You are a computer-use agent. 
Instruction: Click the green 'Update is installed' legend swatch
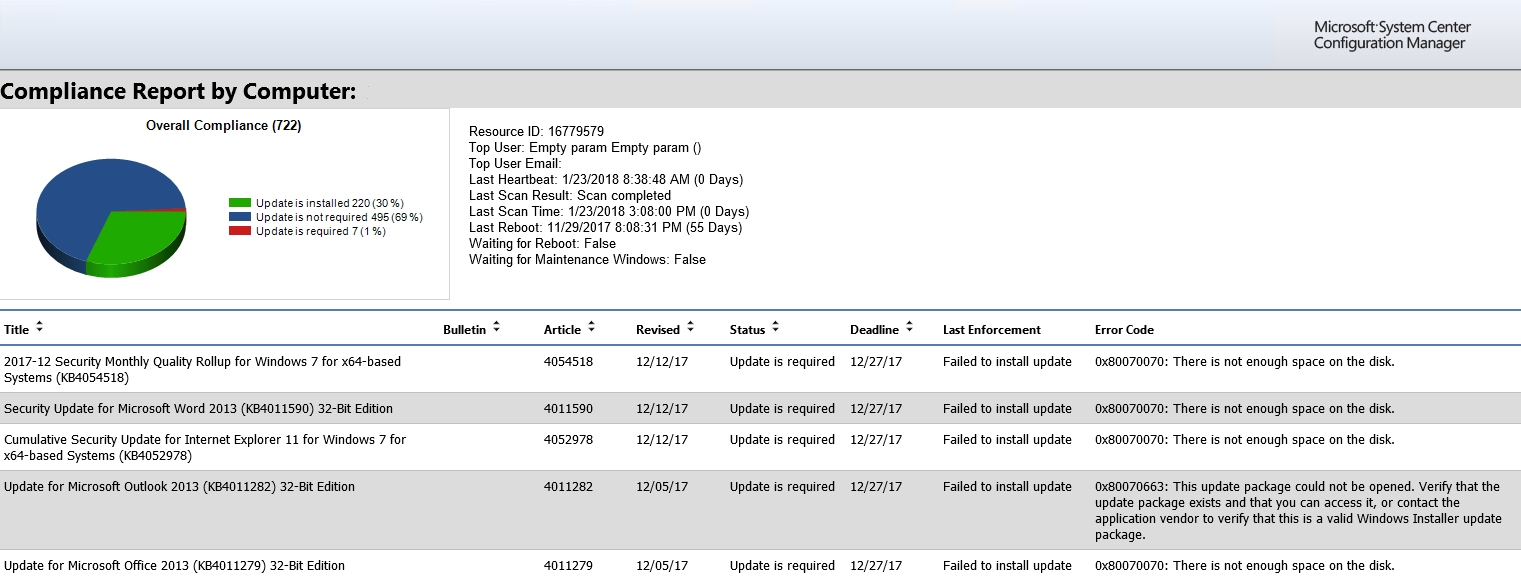pos(240,203)
